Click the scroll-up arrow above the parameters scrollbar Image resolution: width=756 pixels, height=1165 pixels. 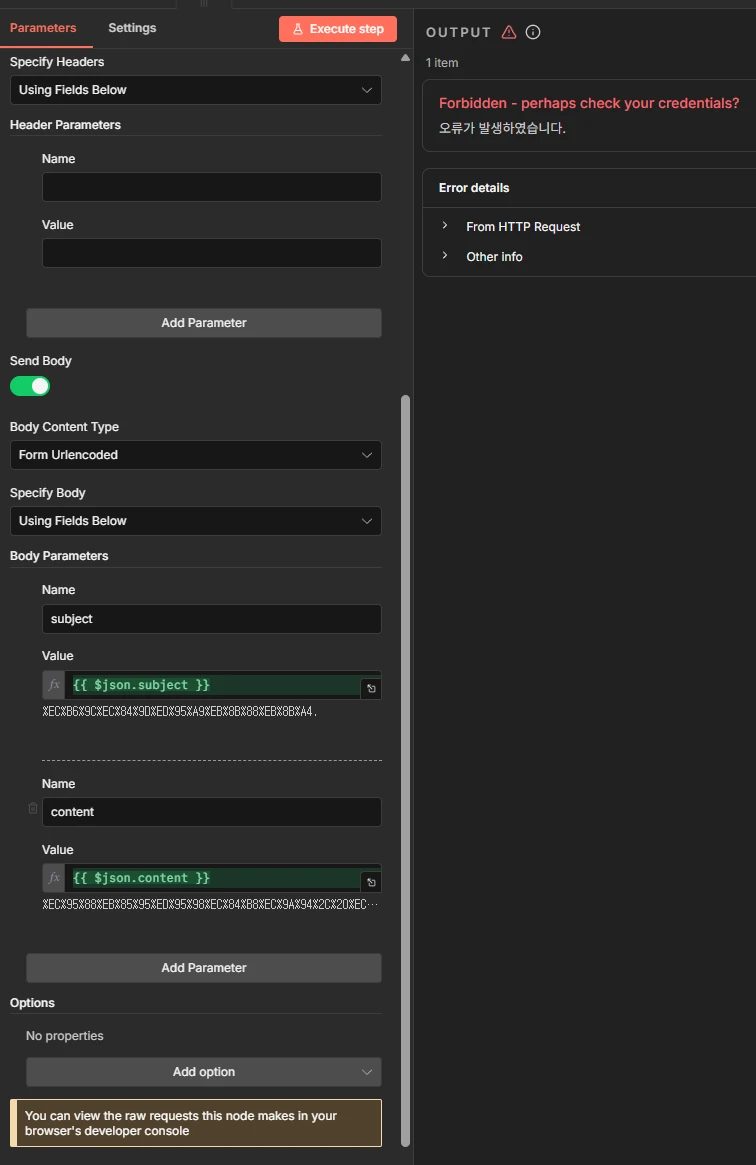pos(405,58)
